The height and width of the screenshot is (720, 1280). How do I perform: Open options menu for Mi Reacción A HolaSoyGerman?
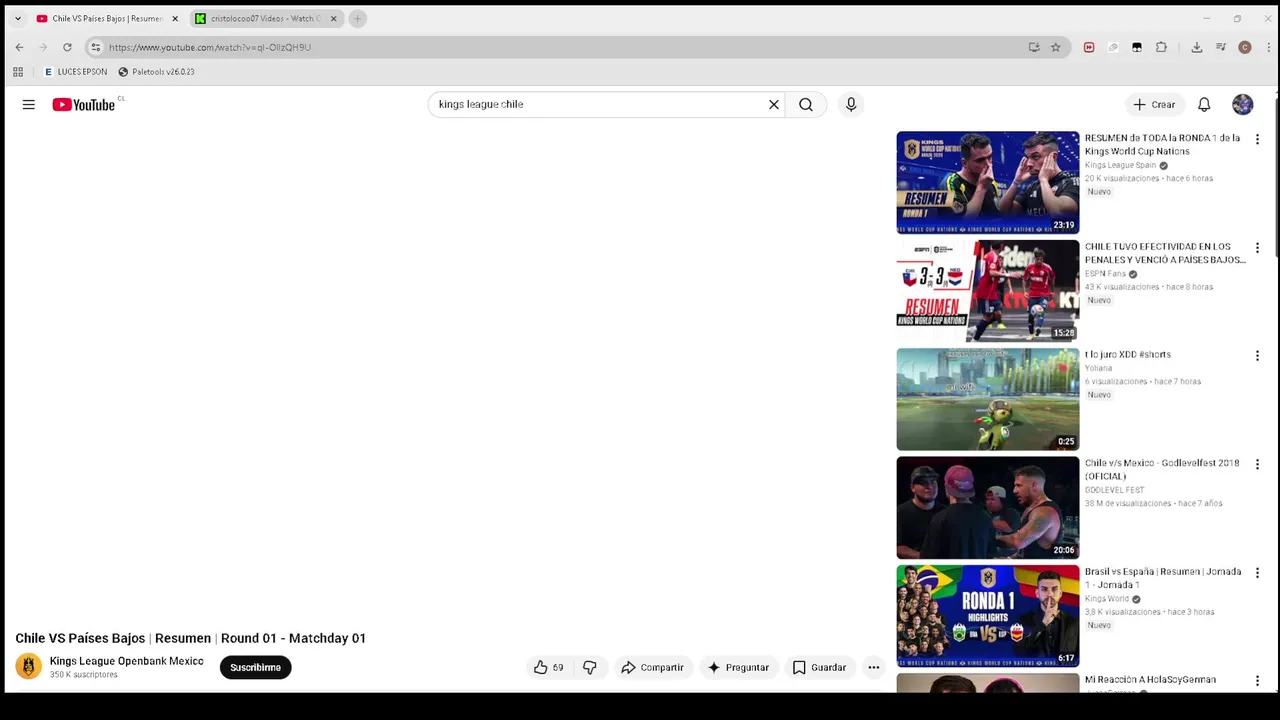1257,681
